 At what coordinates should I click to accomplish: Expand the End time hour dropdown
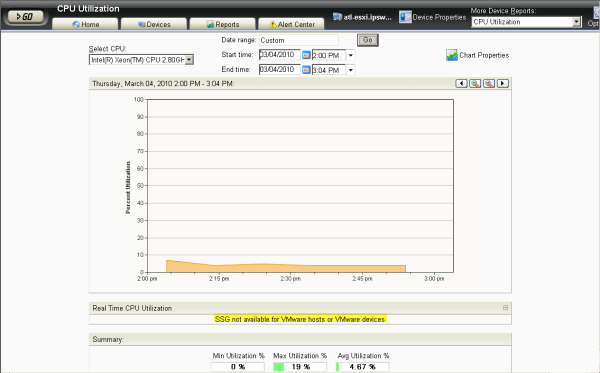pyautogui.click(x=351, y=70)
